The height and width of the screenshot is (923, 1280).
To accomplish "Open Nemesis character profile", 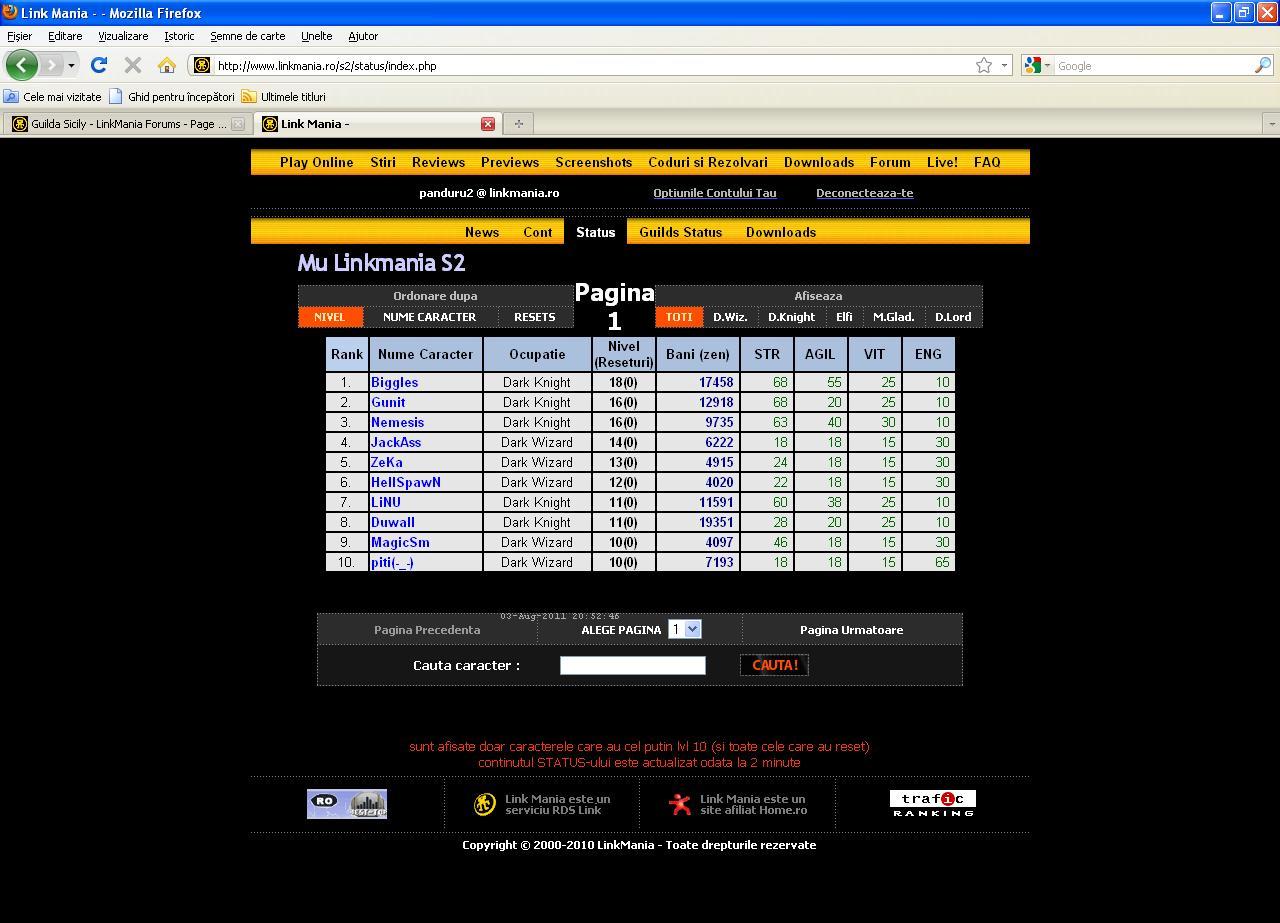I will (x=397, y=422).
